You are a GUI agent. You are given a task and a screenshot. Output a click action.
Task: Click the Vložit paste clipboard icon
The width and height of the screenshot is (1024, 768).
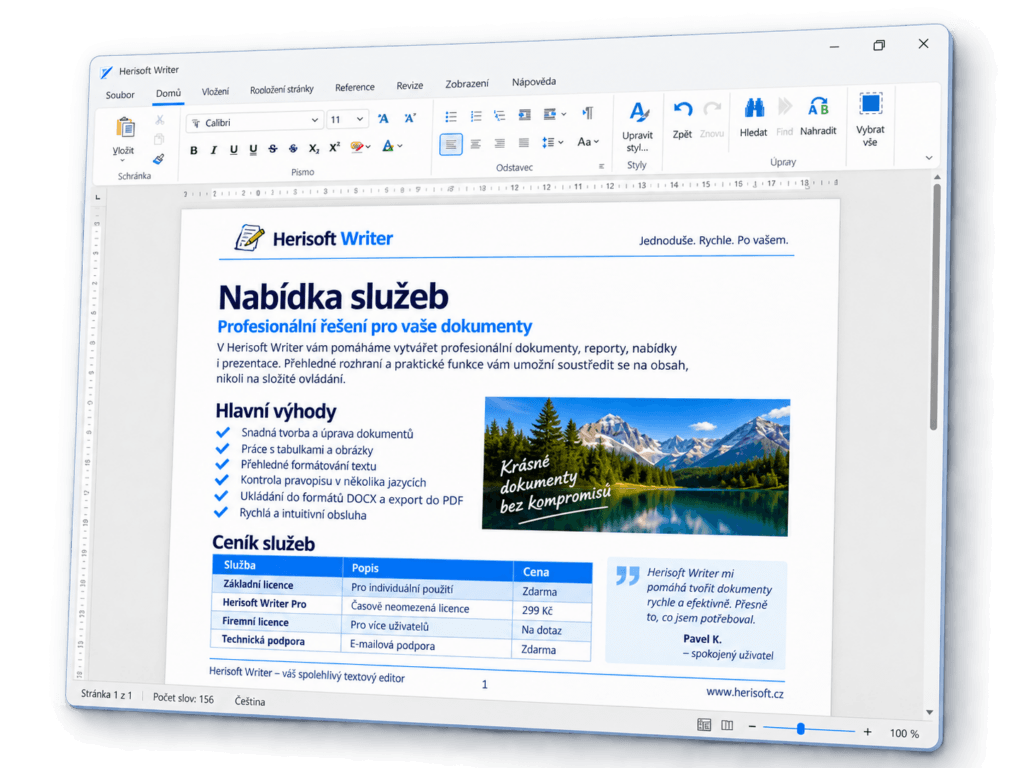[125, 128]
